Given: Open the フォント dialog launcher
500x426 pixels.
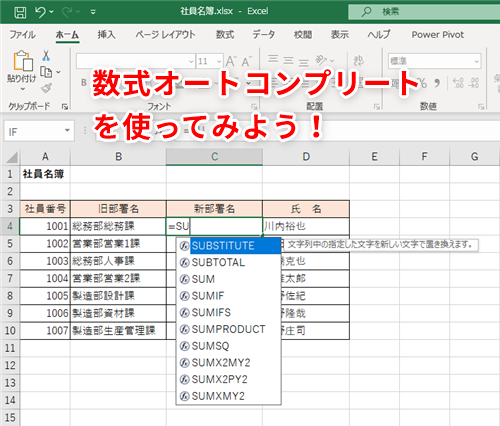Looking at the screenshot, I should [254, 107].
